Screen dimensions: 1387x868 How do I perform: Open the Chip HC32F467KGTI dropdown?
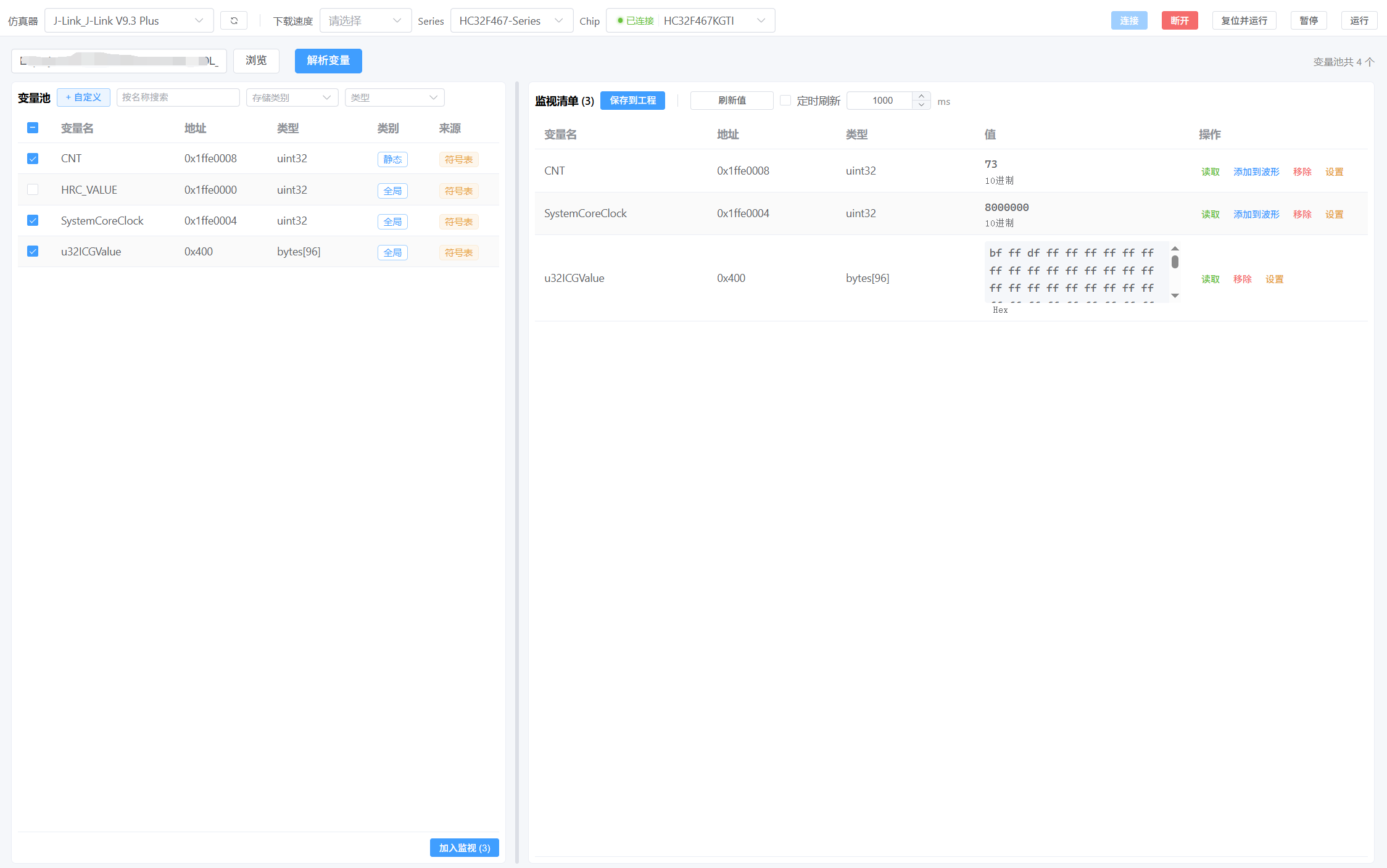690,20
